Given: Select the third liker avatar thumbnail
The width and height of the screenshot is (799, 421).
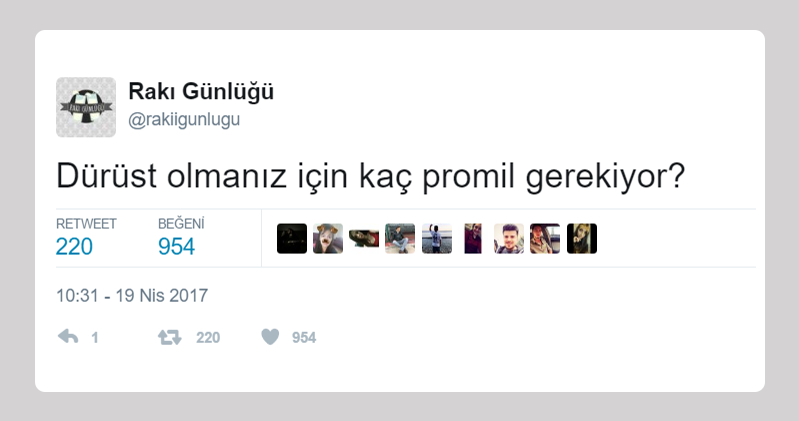Looking at the screenshot, I should pos(364,239).
